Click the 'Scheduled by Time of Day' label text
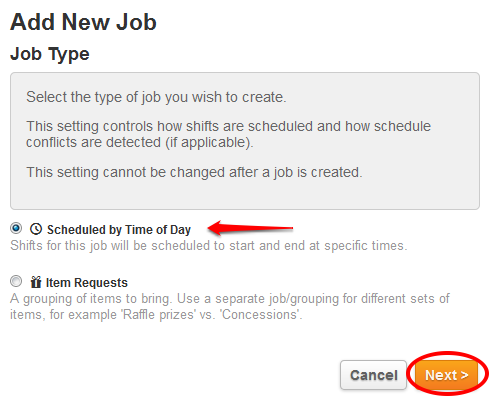This screenshot has height=406, width=494. point(119,230)
